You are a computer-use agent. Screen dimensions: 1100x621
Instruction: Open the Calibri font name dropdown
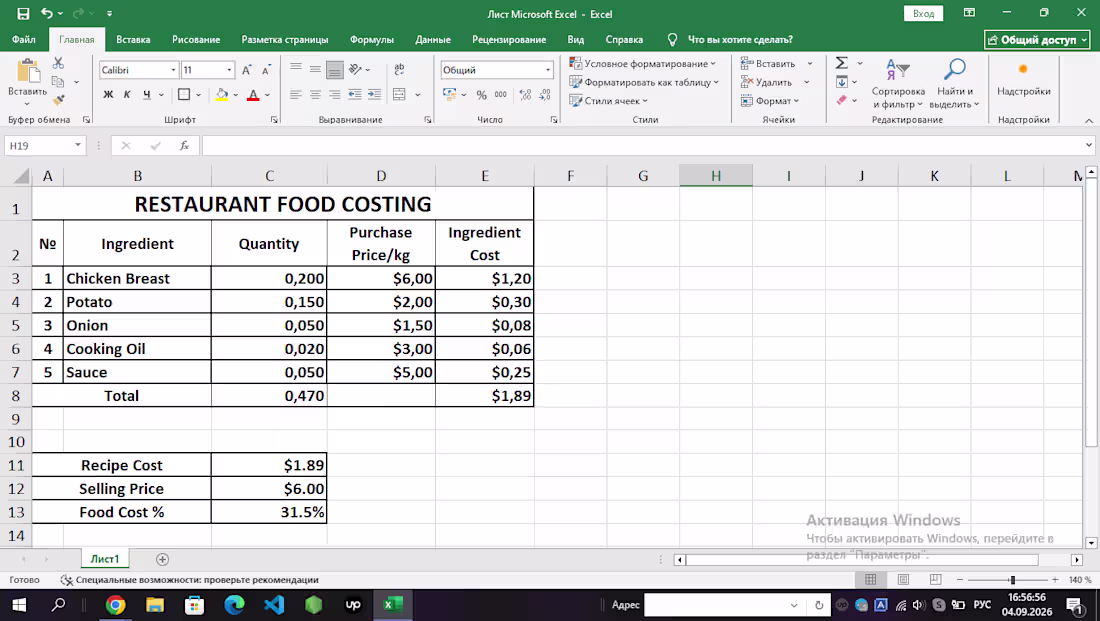173,70
